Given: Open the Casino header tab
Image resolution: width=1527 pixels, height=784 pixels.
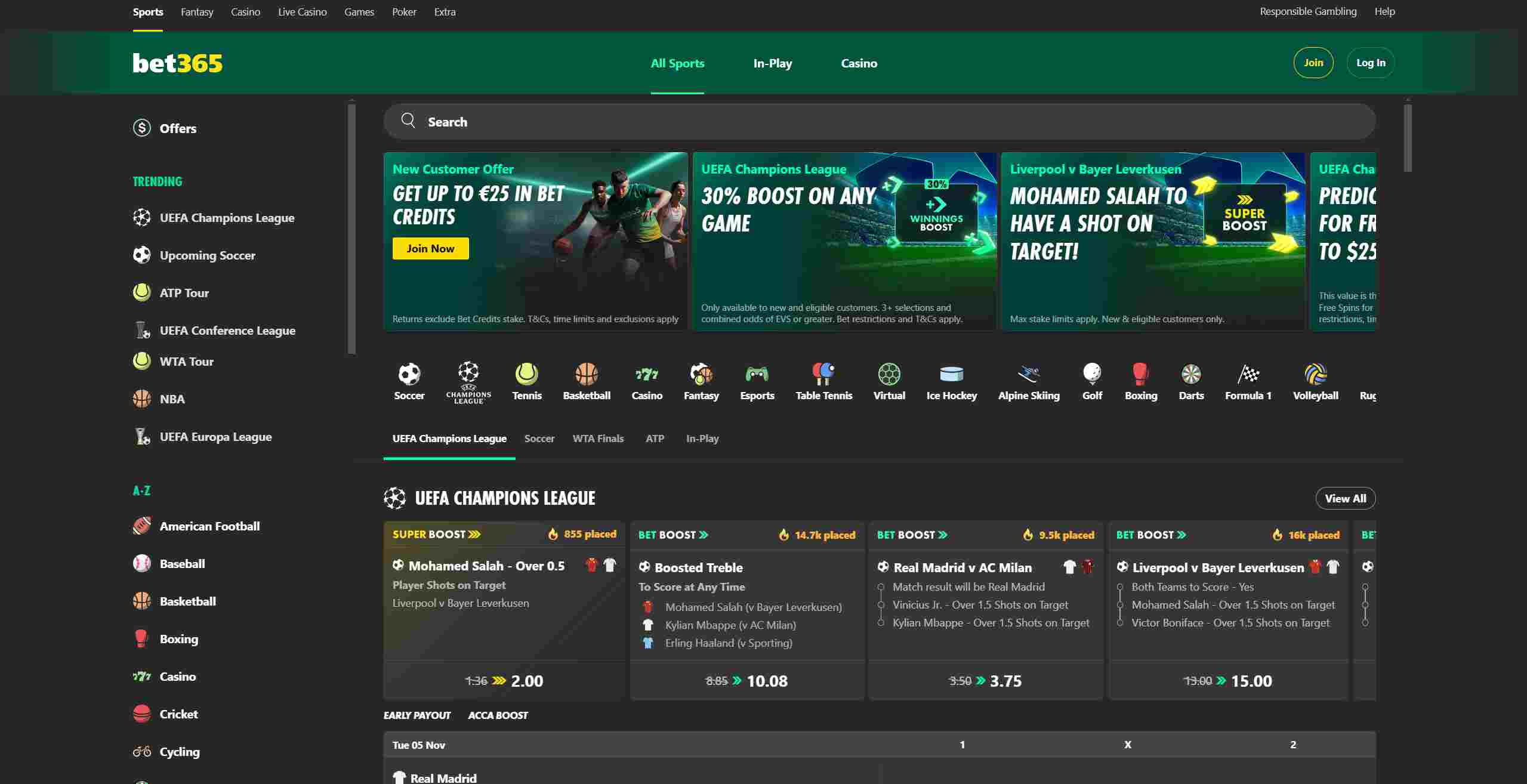Looking at the screenshot, I should point(859,63).
